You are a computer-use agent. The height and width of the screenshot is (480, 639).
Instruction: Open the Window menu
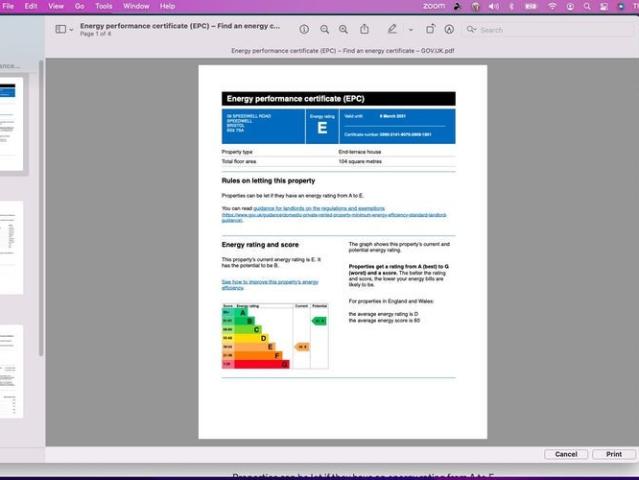coord(136,6)
